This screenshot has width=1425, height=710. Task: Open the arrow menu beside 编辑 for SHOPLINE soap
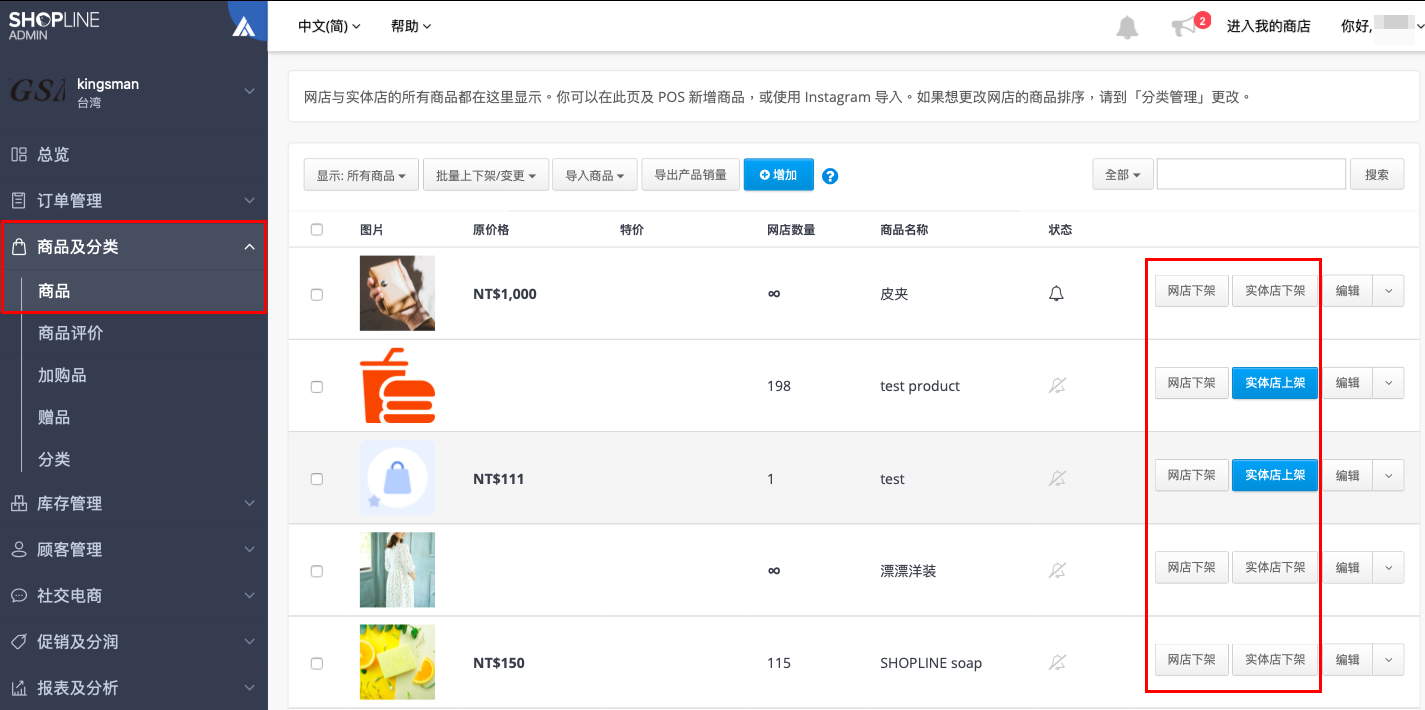coord(1388,660)
